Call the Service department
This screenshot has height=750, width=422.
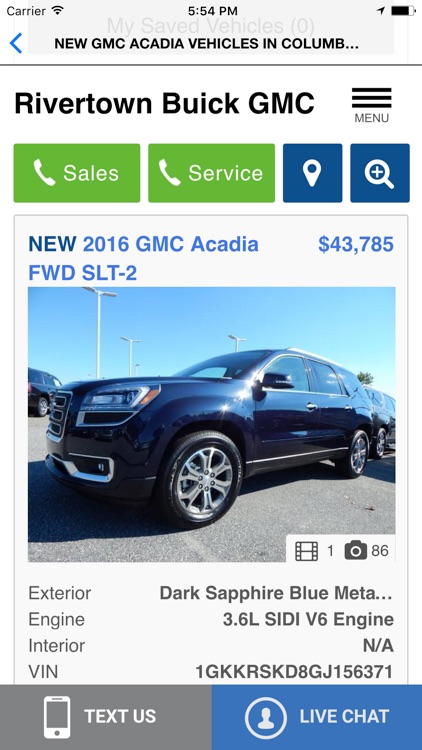click(211, 173)
